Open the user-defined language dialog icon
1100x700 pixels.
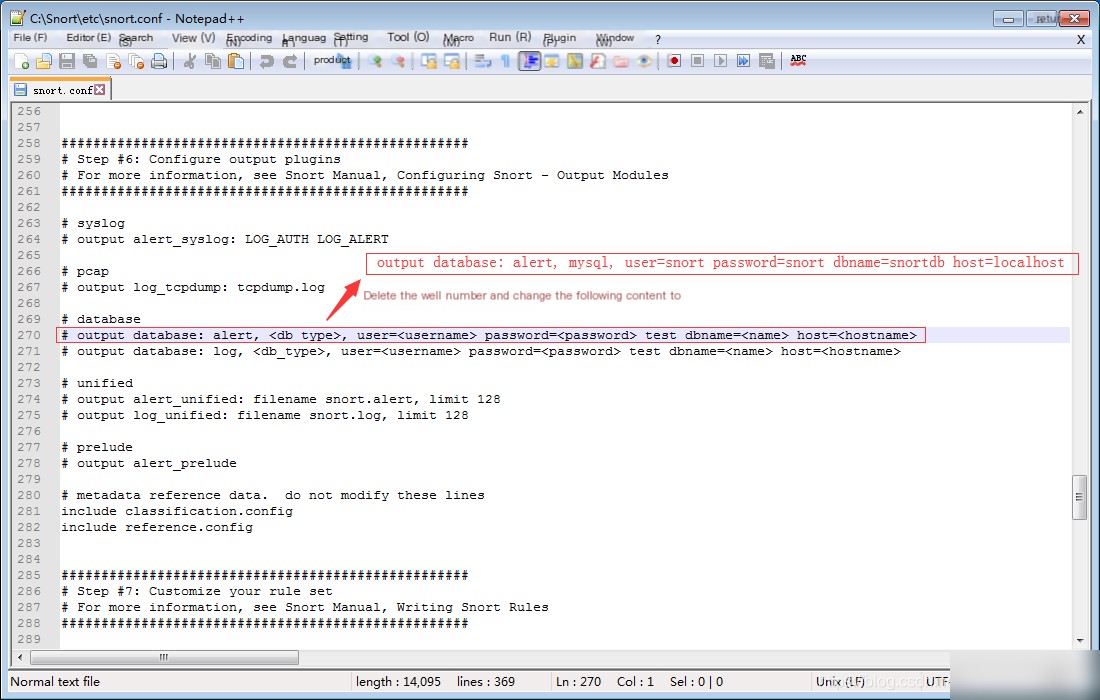pyautogui.click(x=551, y=62)
